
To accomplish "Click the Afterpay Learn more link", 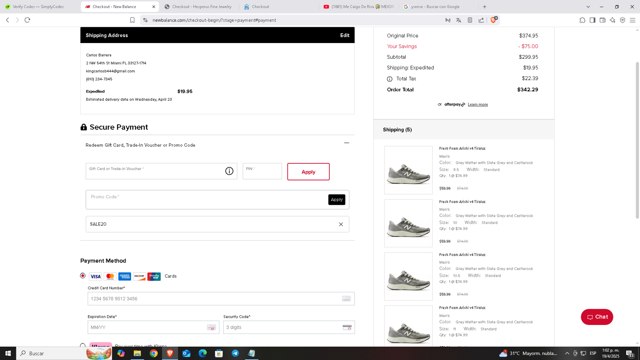I will (x=478, y=105).
